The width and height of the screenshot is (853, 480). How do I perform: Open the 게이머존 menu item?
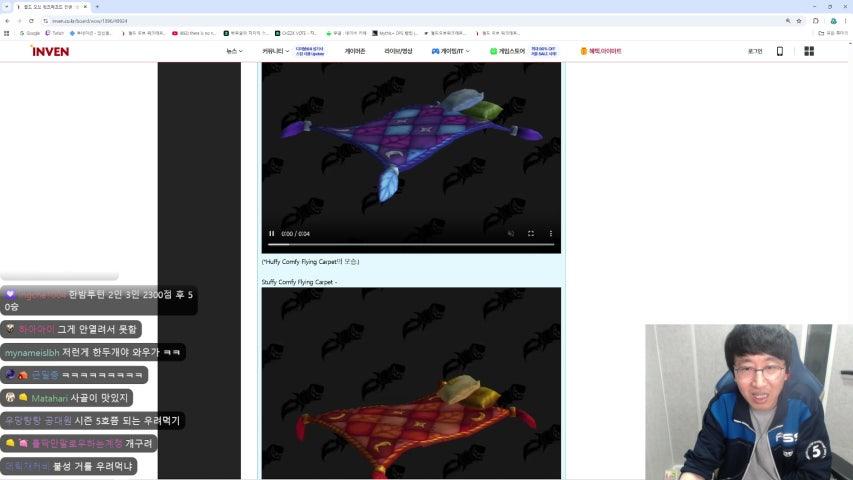click(355, 51)
